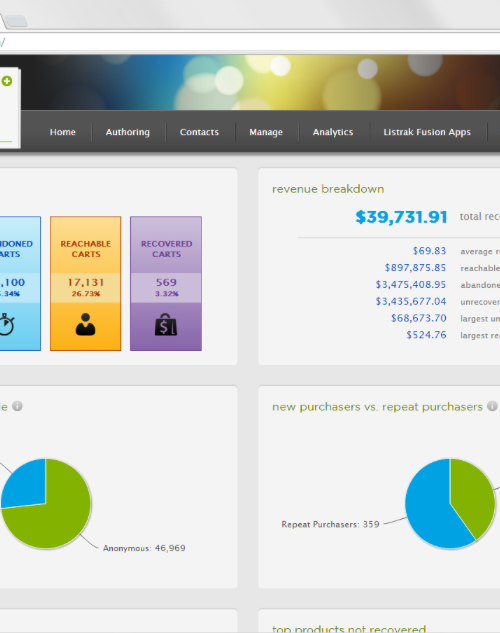This screenshot has width=500, height=633.
Task: Click the Abandoned Carts tile
Action: coord(20,283)
